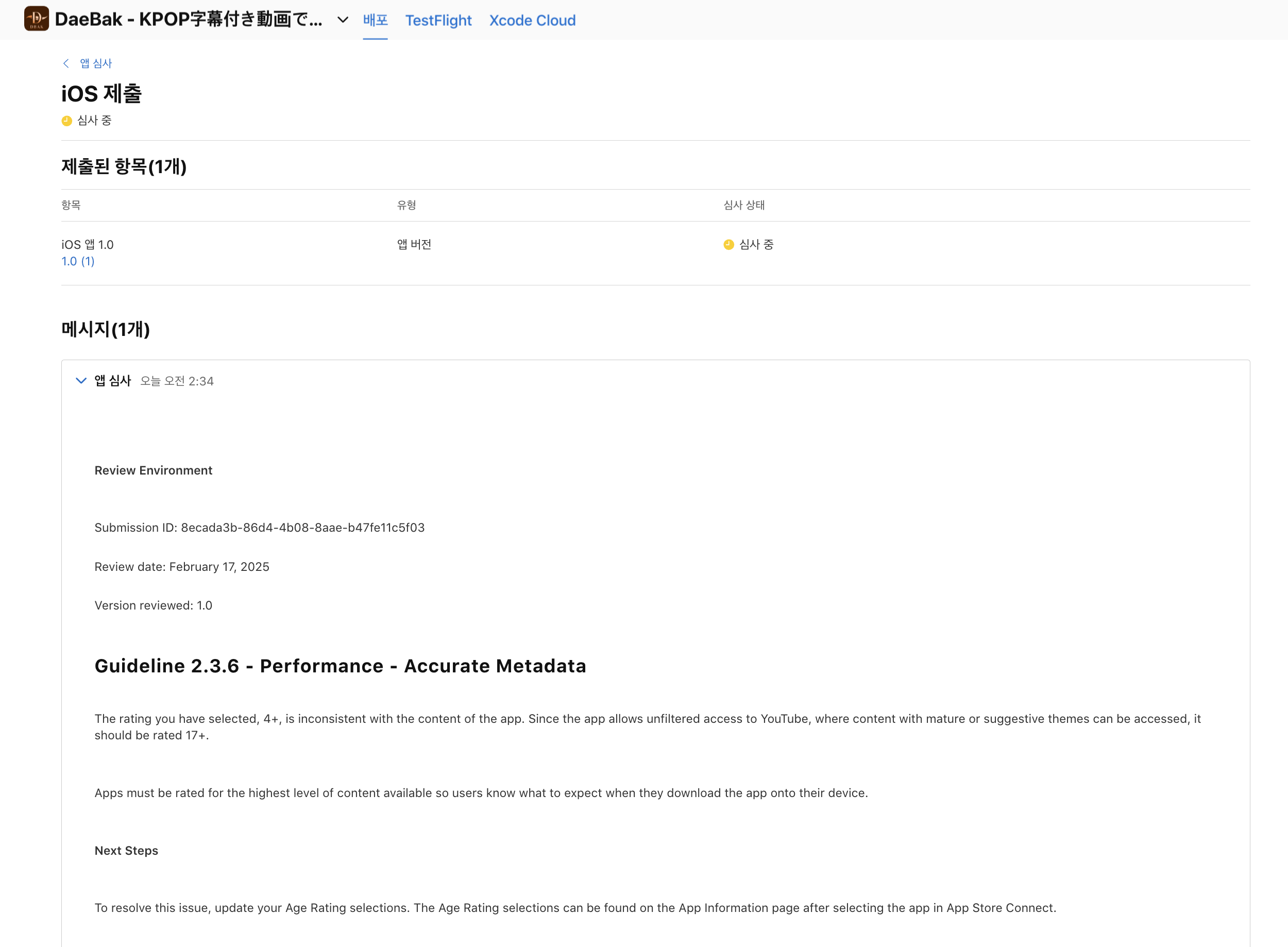Click the yellow status icon under iOS 제출
Image resolution: width=1288 pixels, height=947 pixels.
click(66, 121)
